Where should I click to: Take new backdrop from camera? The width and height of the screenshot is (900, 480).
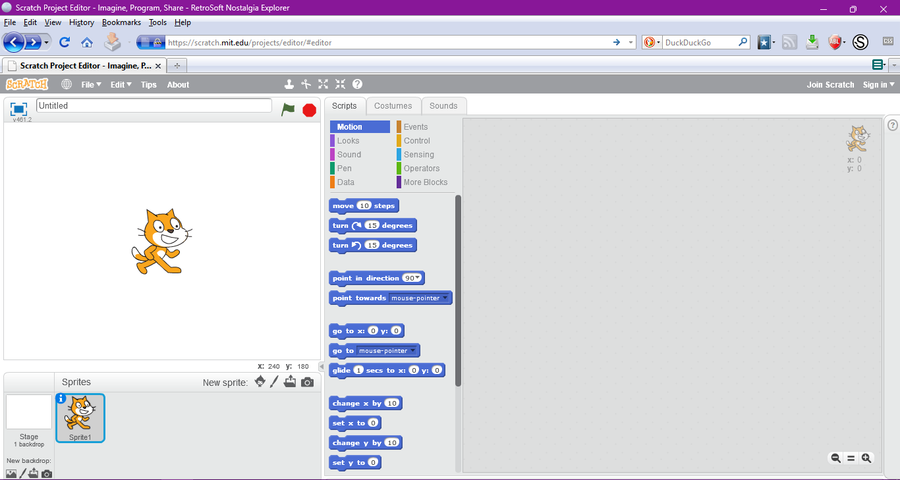[46, 474]
